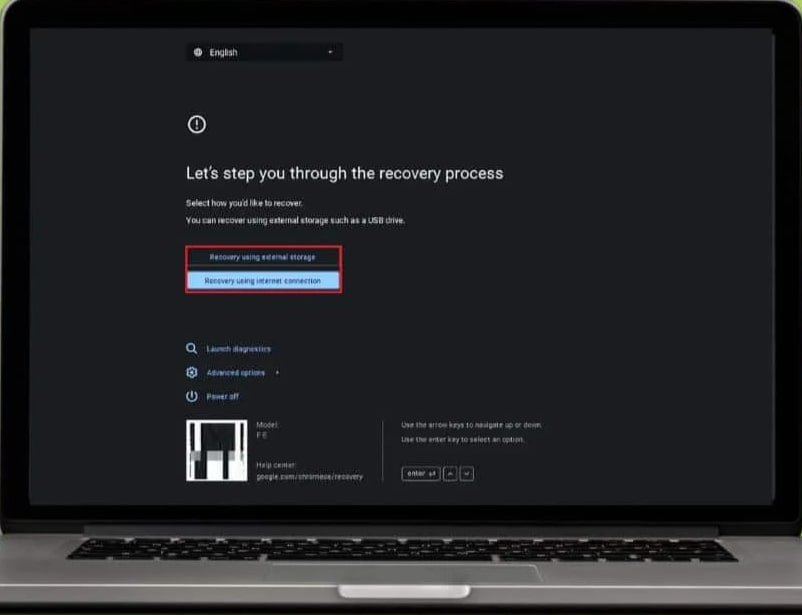Click the down arrow key indicator
Screen dimensions: 802x615
[x=466, y=474]
